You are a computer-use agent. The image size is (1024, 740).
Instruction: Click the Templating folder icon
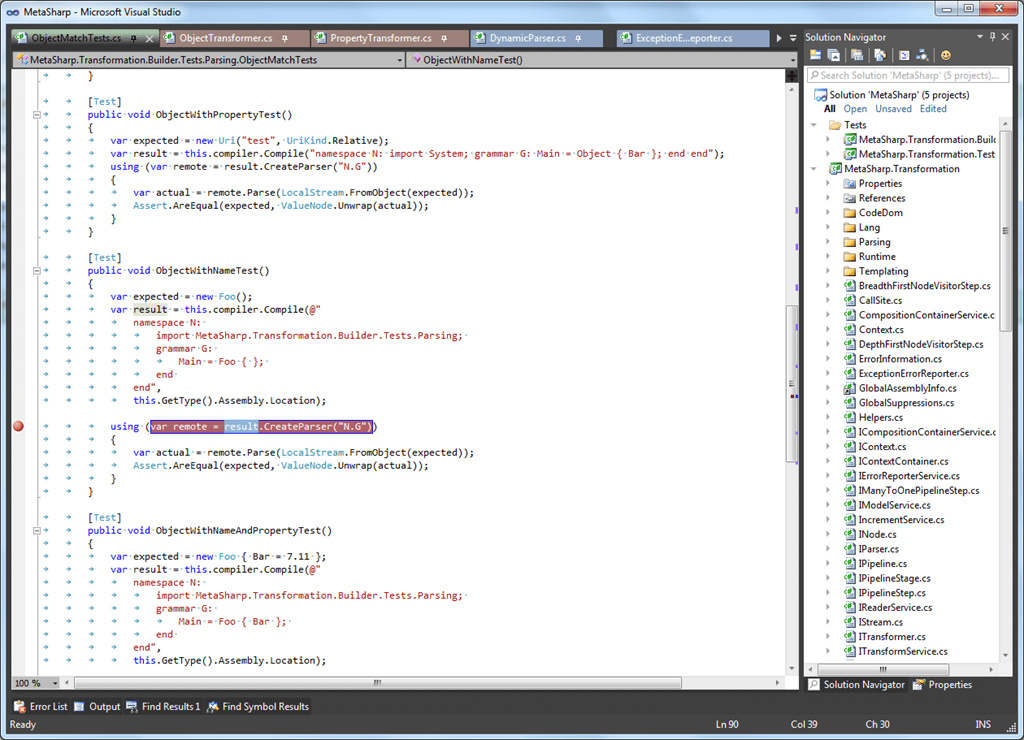(849, 271)
